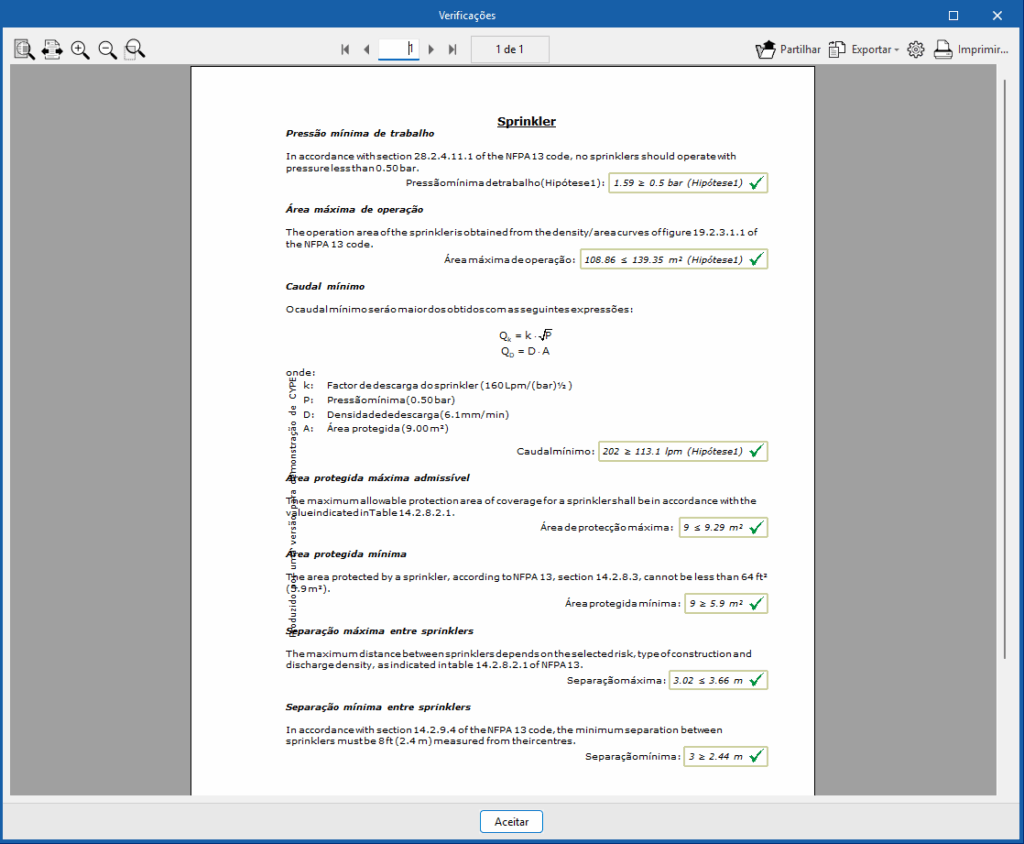Click the 'Área protegida mínima' heading
Screen dimensions: 1024x844
point(346,554)
